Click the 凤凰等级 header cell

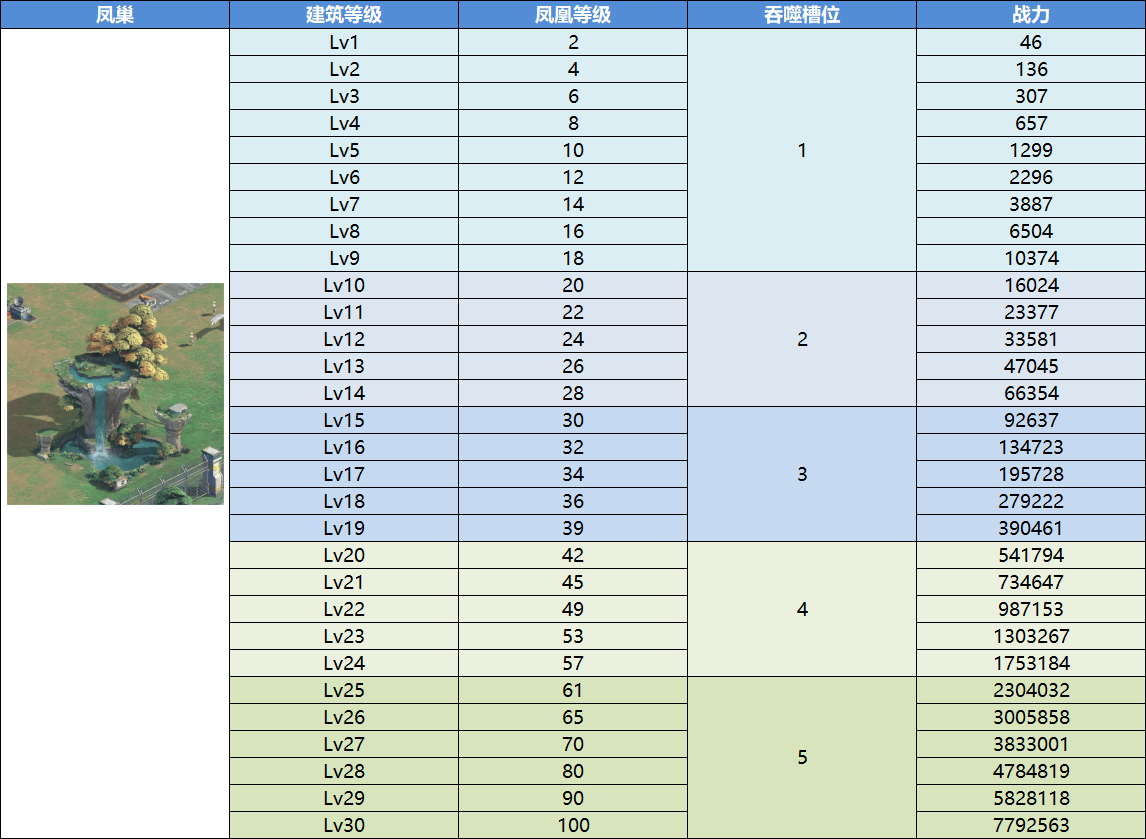coord(572,15)
